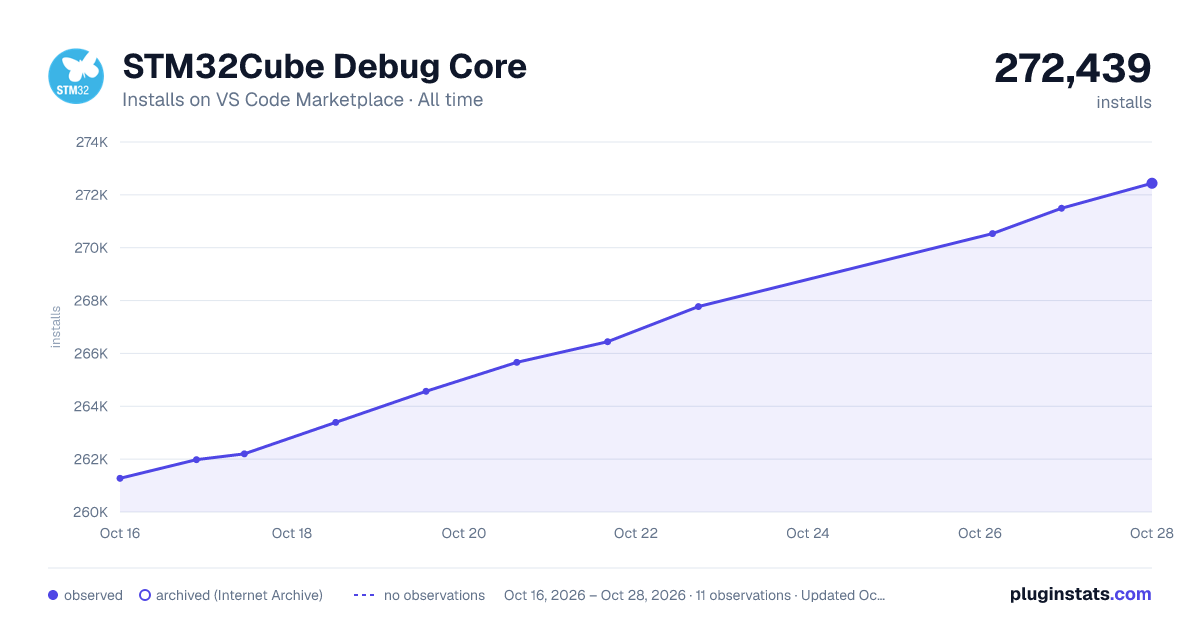Select the data point near 268K after Oct 22
Image resolution: width=1200 pixels, height=630 pixels.
(698, 306)
